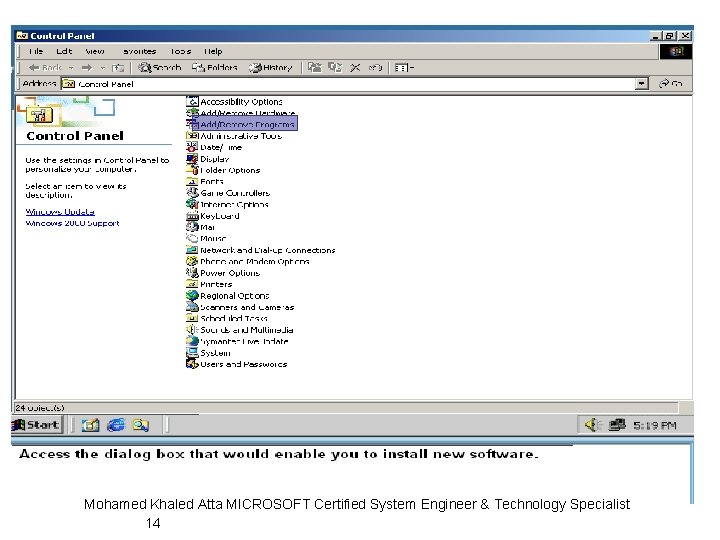Click the Forward arrow toolbar button
Screen dimensions: 720x540
(x=86, y=68)
